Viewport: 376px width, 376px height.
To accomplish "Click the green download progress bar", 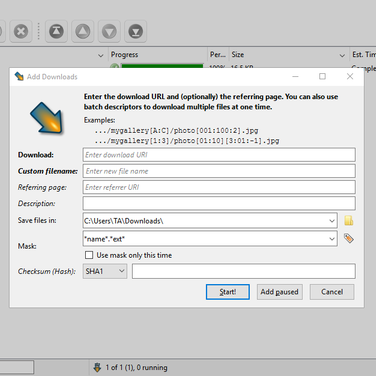I will pyautogui.click(x=162, y=66).
